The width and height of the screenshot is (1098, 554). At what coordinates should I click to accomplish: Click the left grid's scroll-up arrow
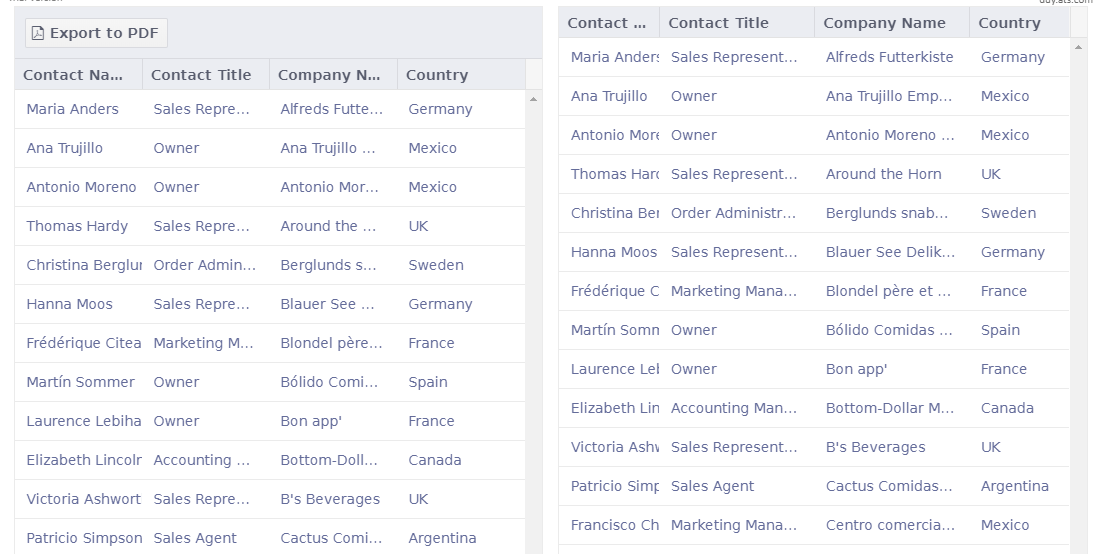pyautogui.click(x=533, y=99)
